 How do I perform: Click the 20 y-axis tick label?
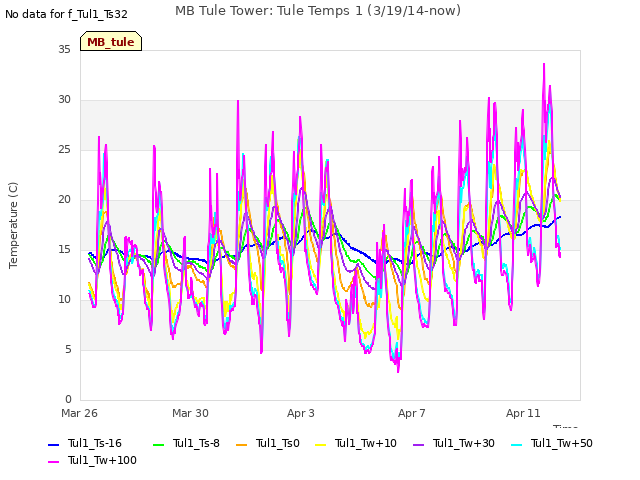pyautogui.click(x=64, y=200)
